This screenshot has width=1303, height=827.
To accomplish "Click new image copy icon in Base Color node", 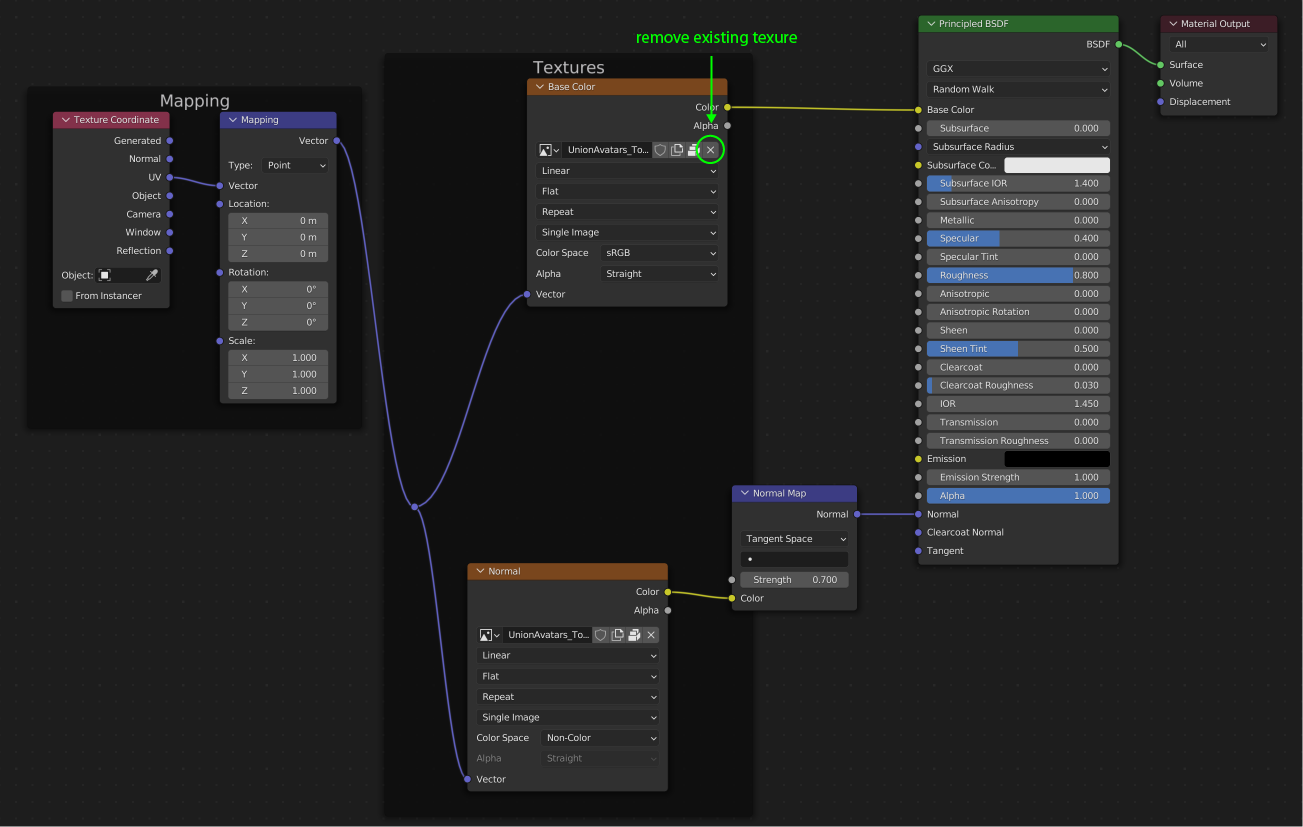I will (x=677, y=150).
